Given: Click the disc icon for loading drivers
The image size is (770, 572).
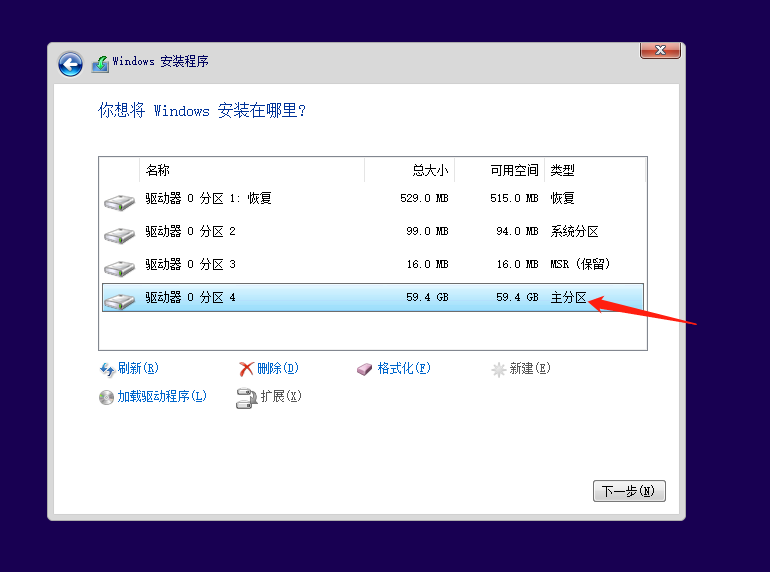Looking at the screenshot, I should [106, 397].
